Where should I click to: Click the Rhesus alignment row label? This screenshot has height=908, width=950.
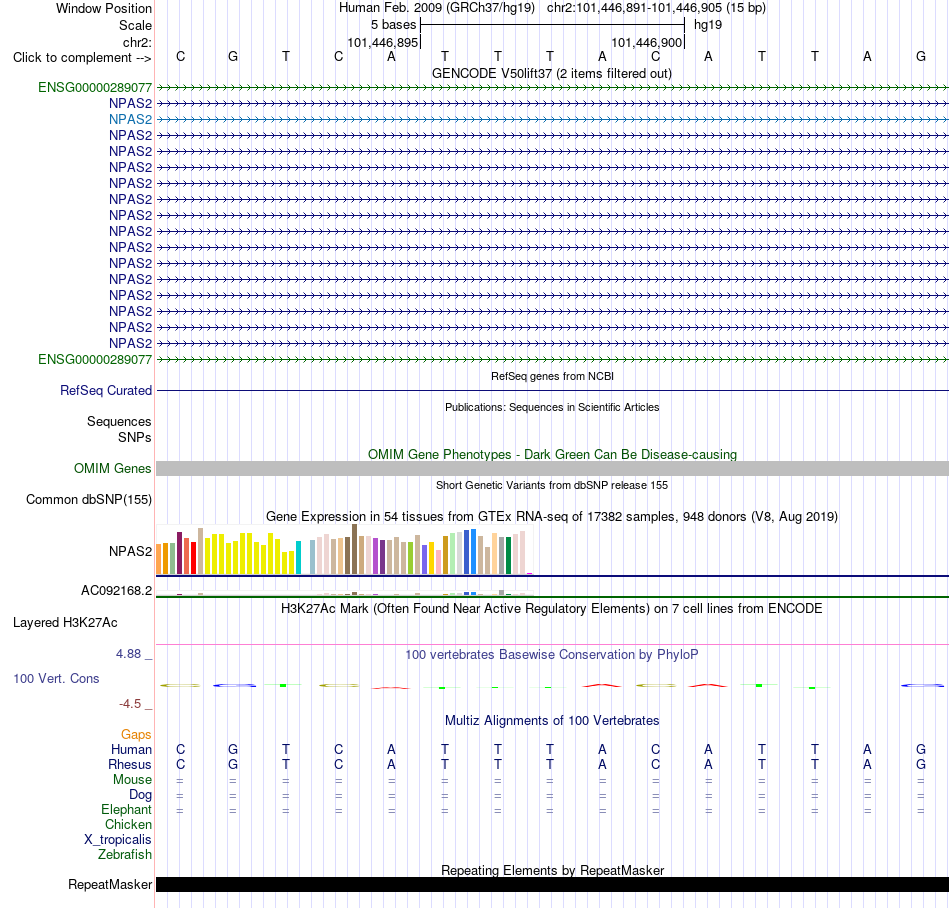[x=130, y=765]
